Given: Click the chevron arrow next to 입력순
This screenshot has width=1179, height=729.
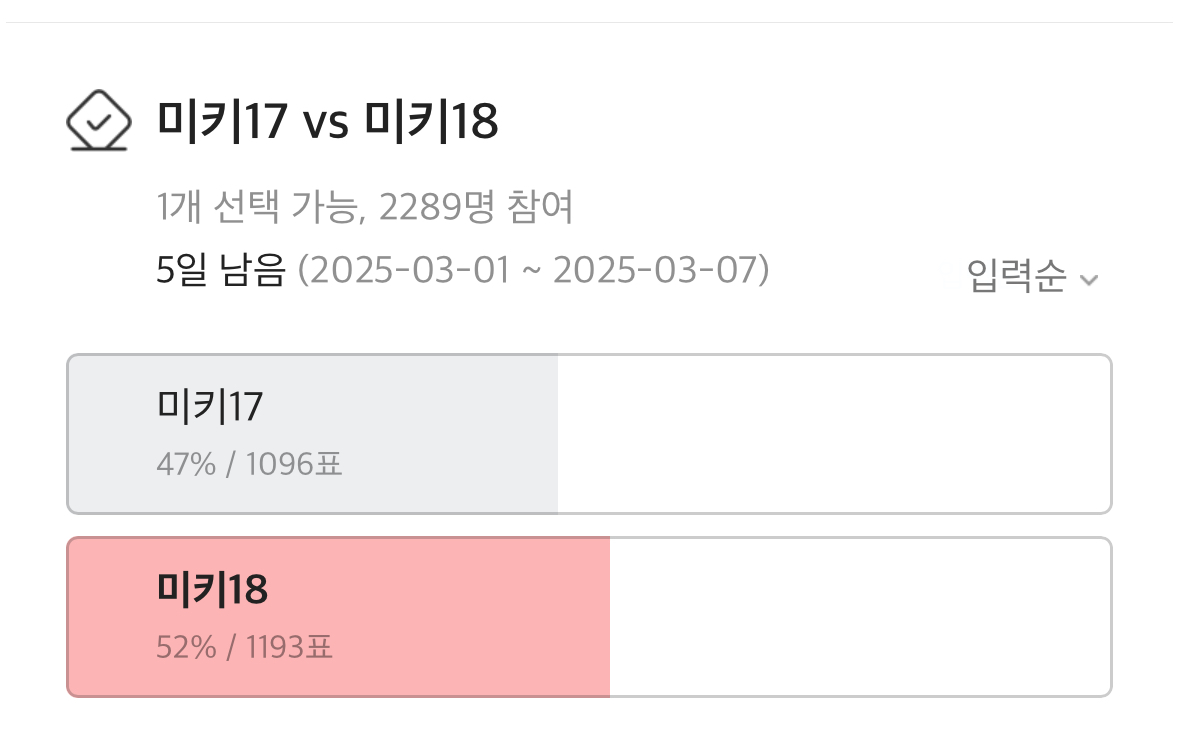Looking at the screenshot, I should tap(1089, 279).
